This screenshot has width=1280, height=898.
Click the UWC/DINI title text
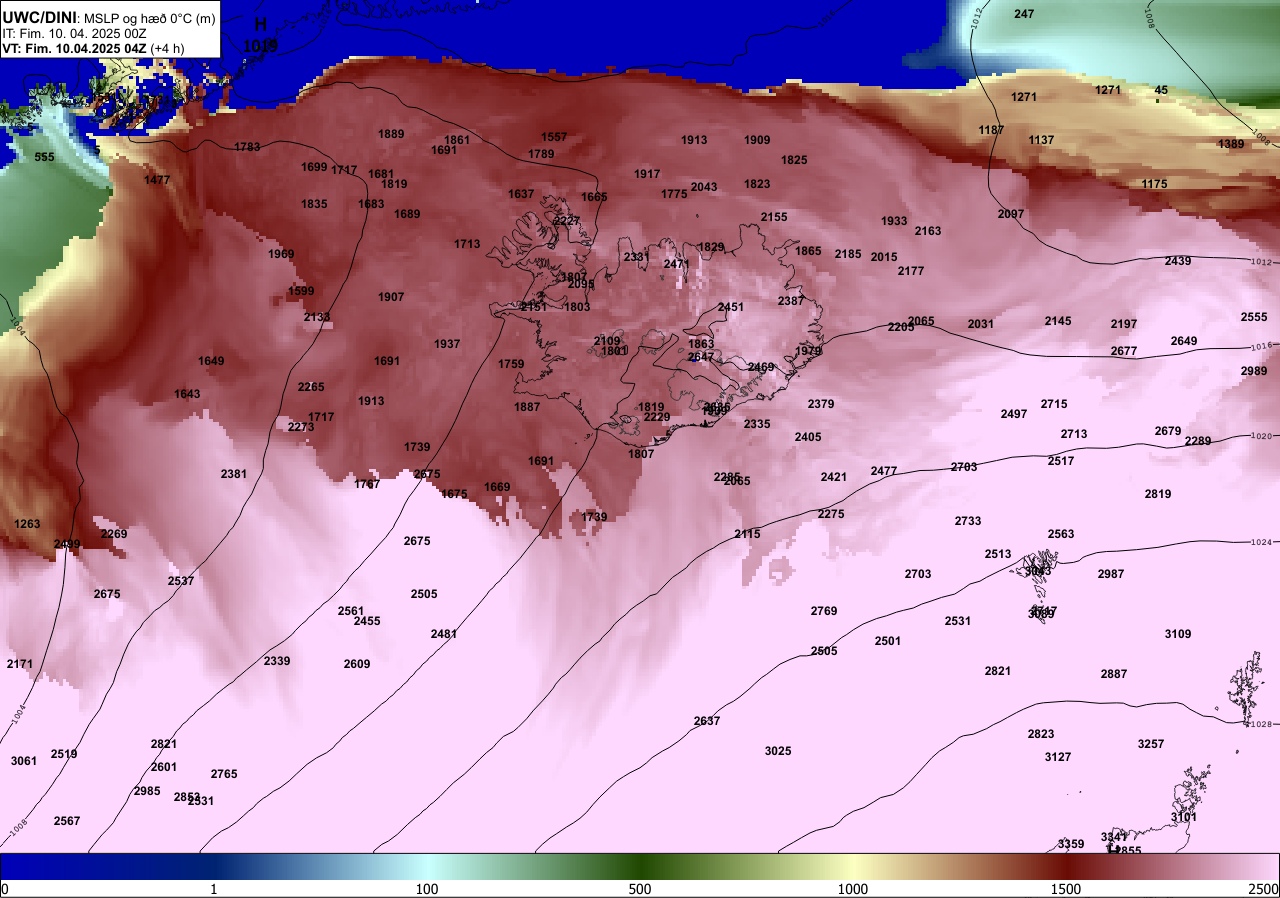pyautogui.click(x=40, y=16)
